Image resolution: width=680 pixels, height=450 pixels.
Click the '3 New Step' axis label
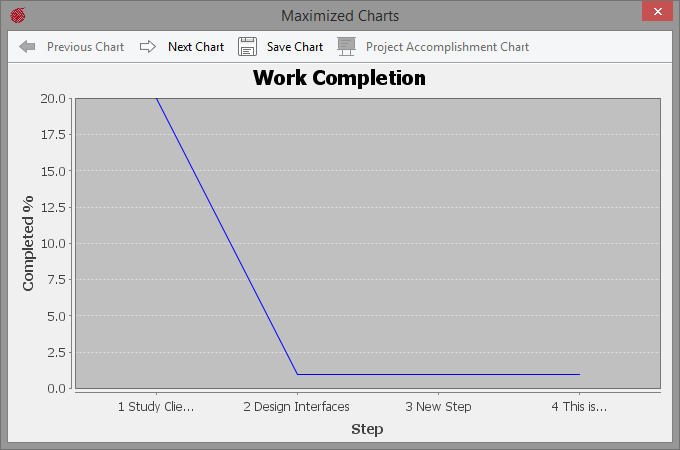tap(438, 407)
